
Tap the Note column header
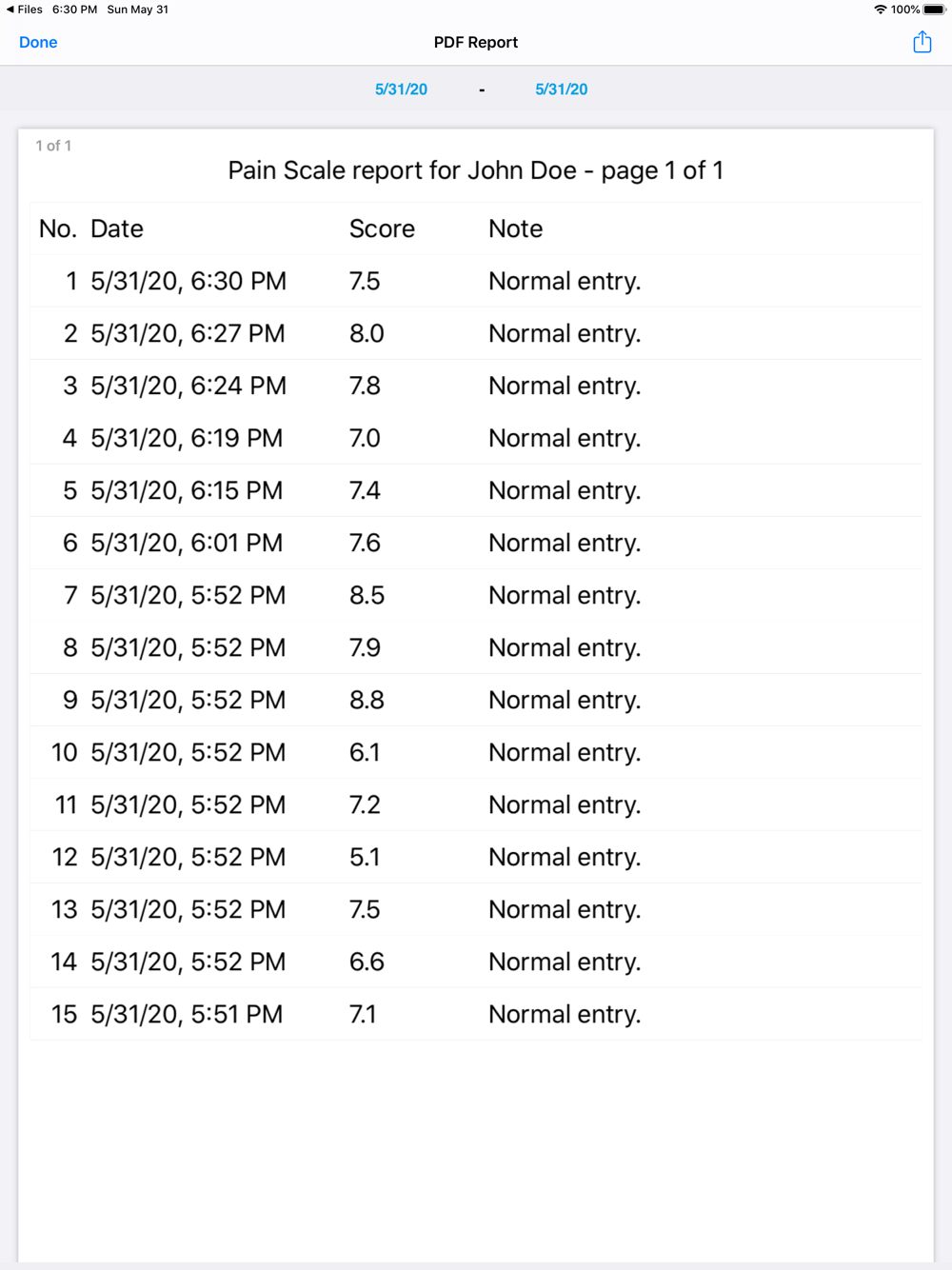coord(515,228)
